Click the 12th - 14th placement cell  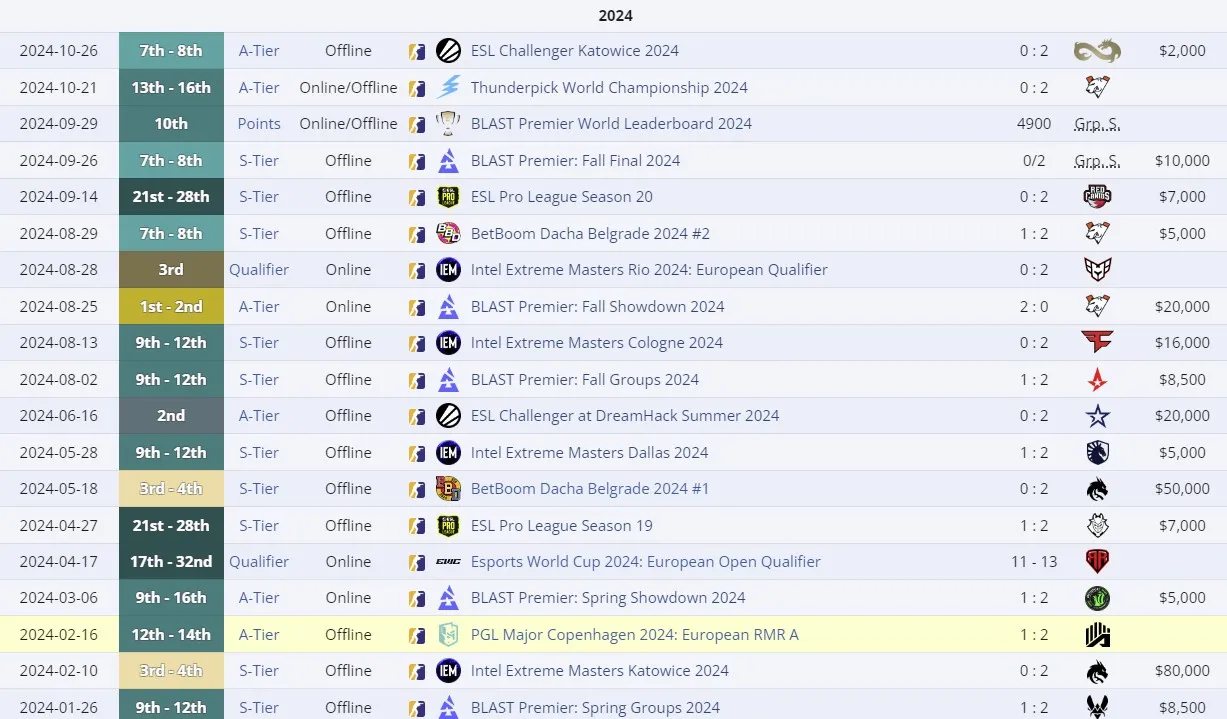171,635
